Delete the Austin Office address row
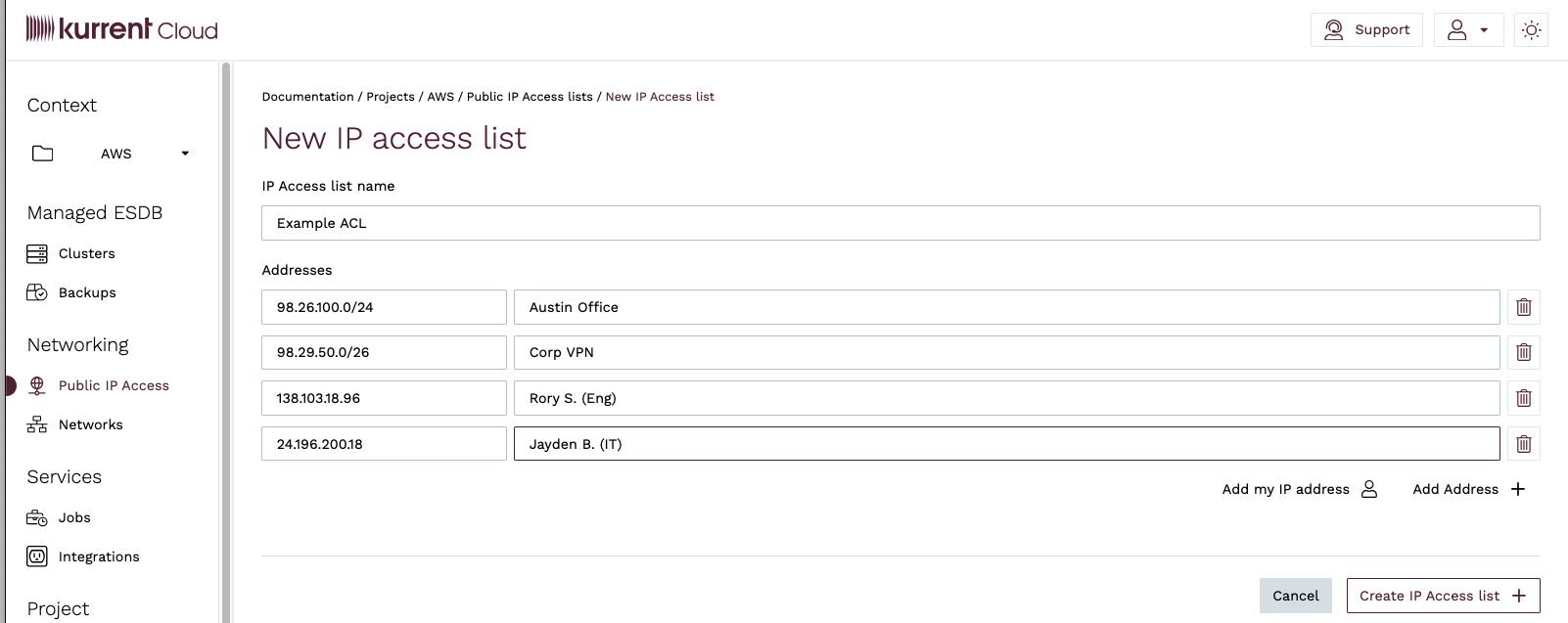Viewport: 1568px width, 623px height. pos(1523,307)
